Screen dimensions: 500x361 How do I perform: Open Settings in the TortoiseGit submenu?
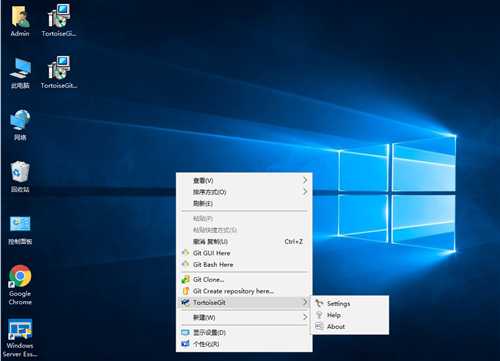(350, 303)
